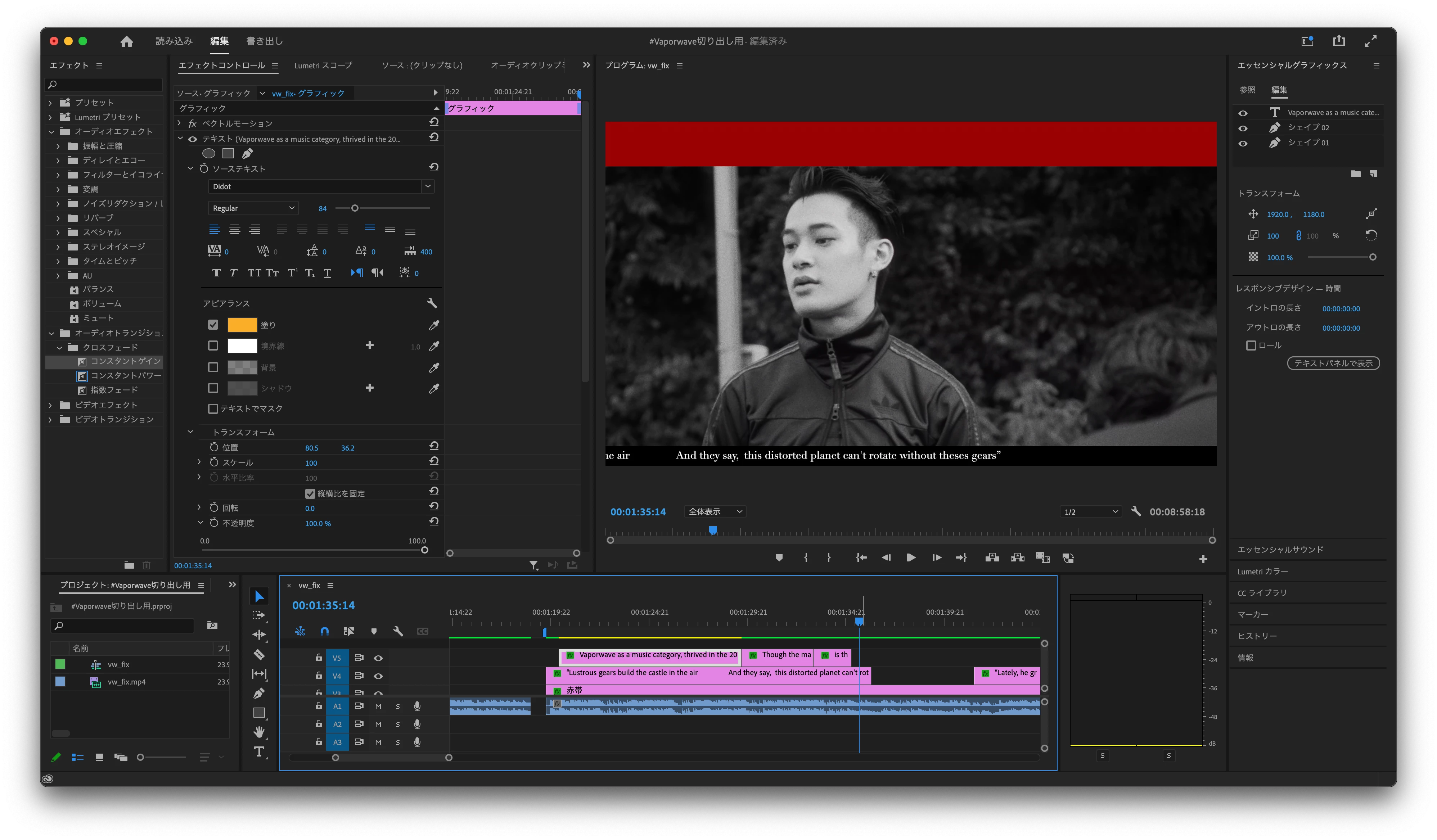Click the Play button in Program monitor
The height and width of the screenshot is (840, 1437).
(911, 558)
